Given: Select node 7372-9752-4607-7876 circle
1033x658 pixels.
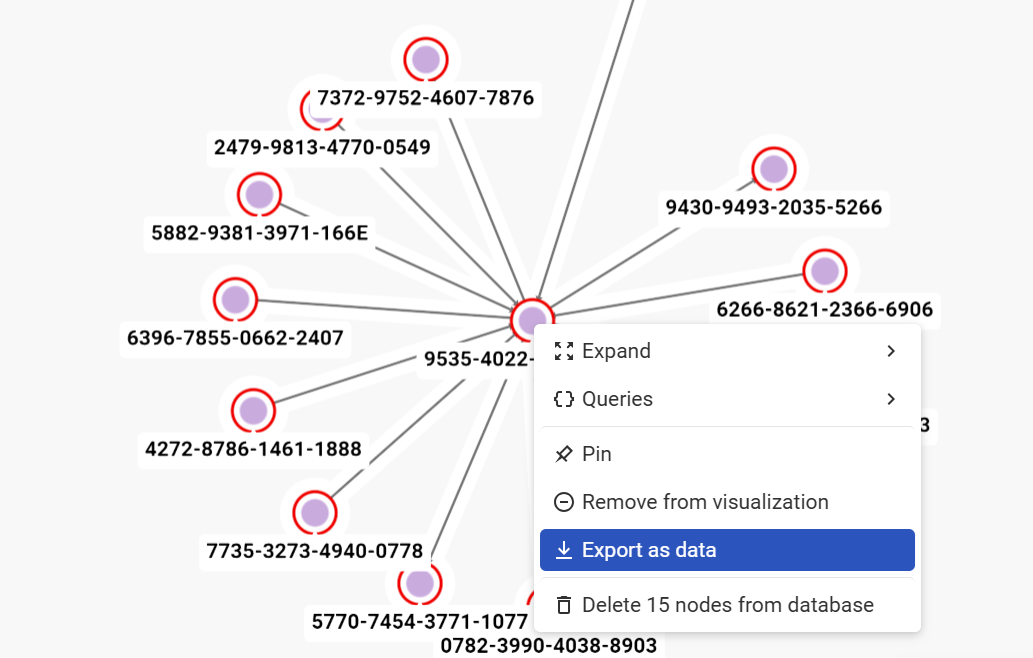Looking at the screenshot, I should [x=426, y=59].
